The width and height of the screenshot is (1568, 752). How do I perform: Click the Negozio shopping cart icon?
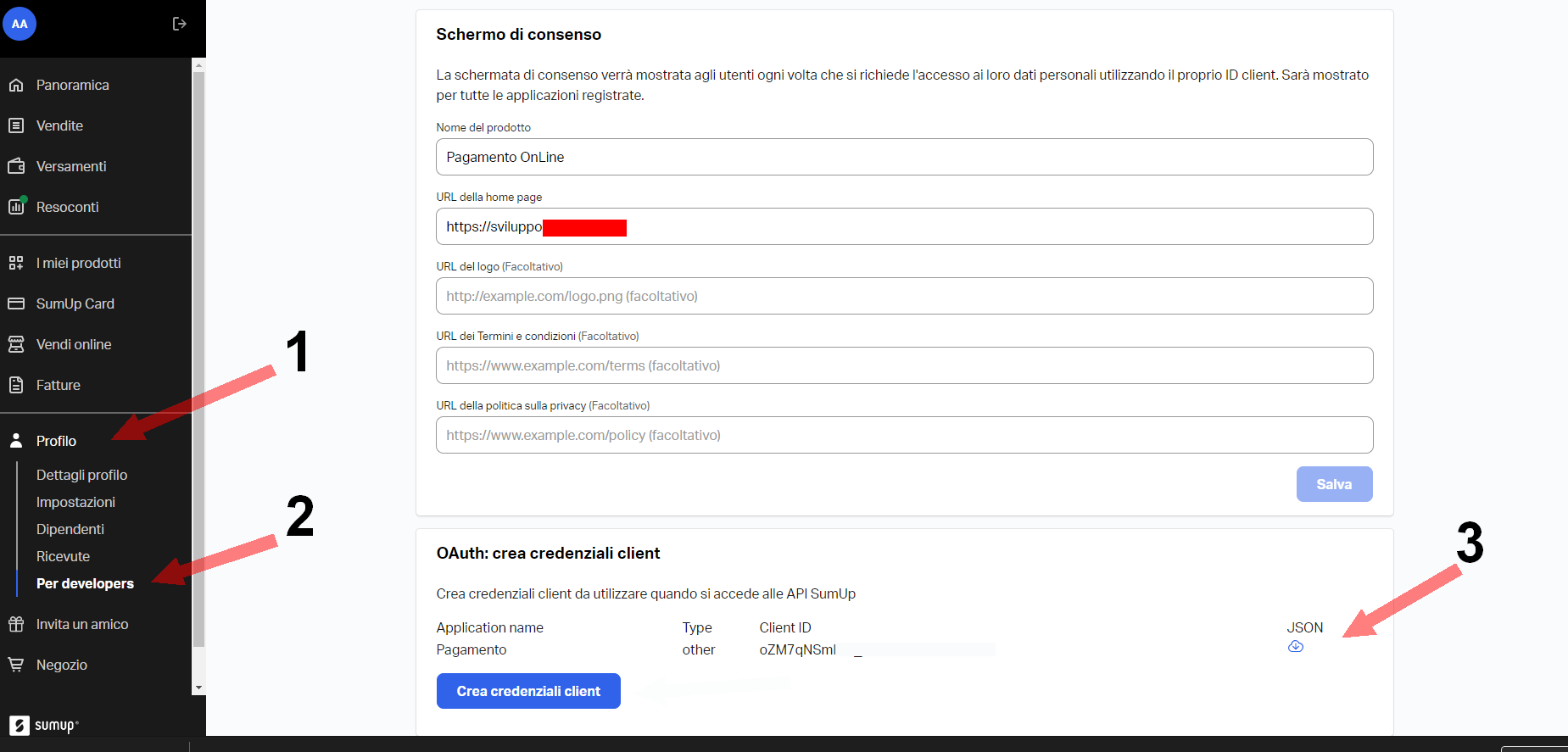click(16, 665)
